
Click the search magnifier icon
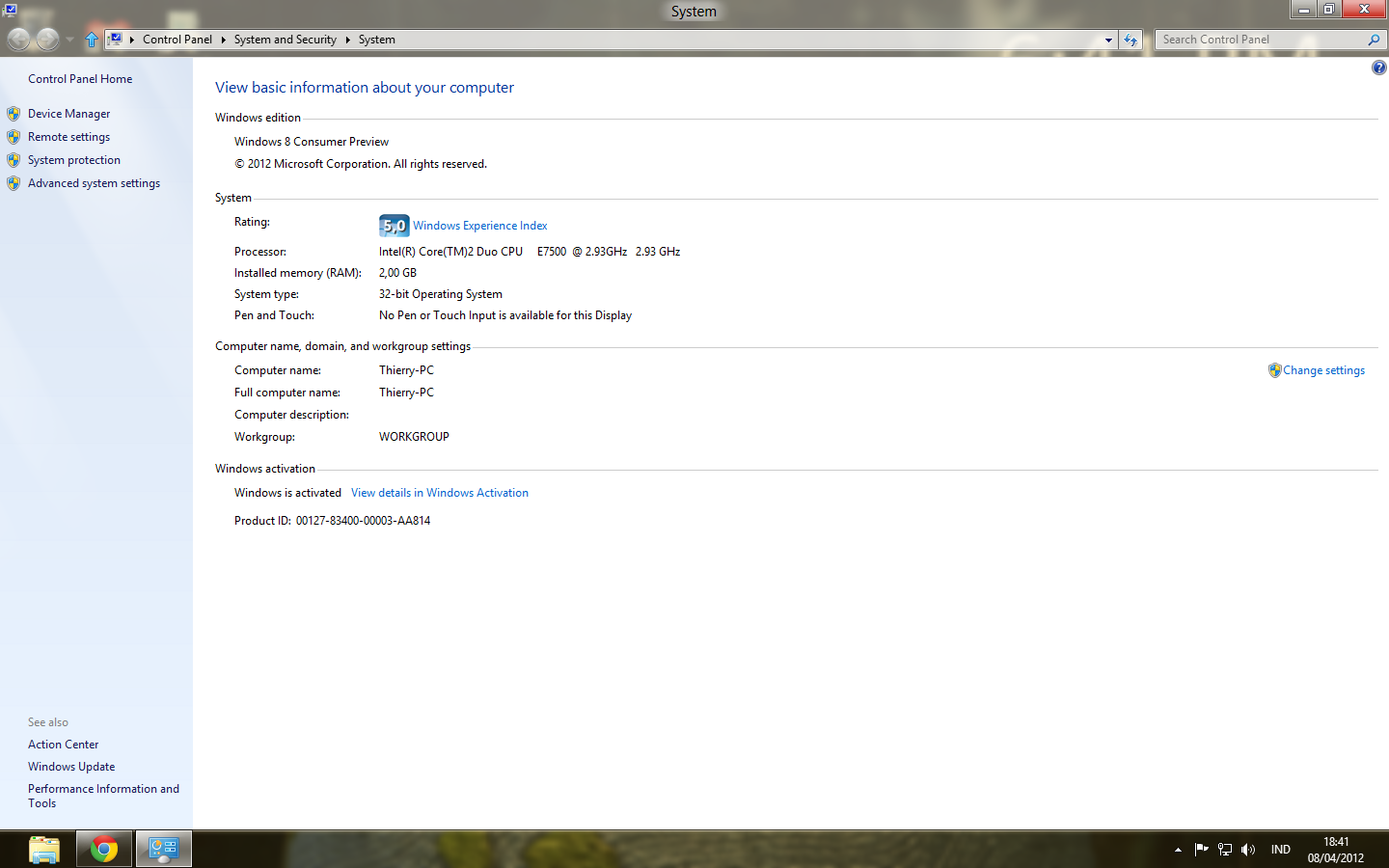1374,40
